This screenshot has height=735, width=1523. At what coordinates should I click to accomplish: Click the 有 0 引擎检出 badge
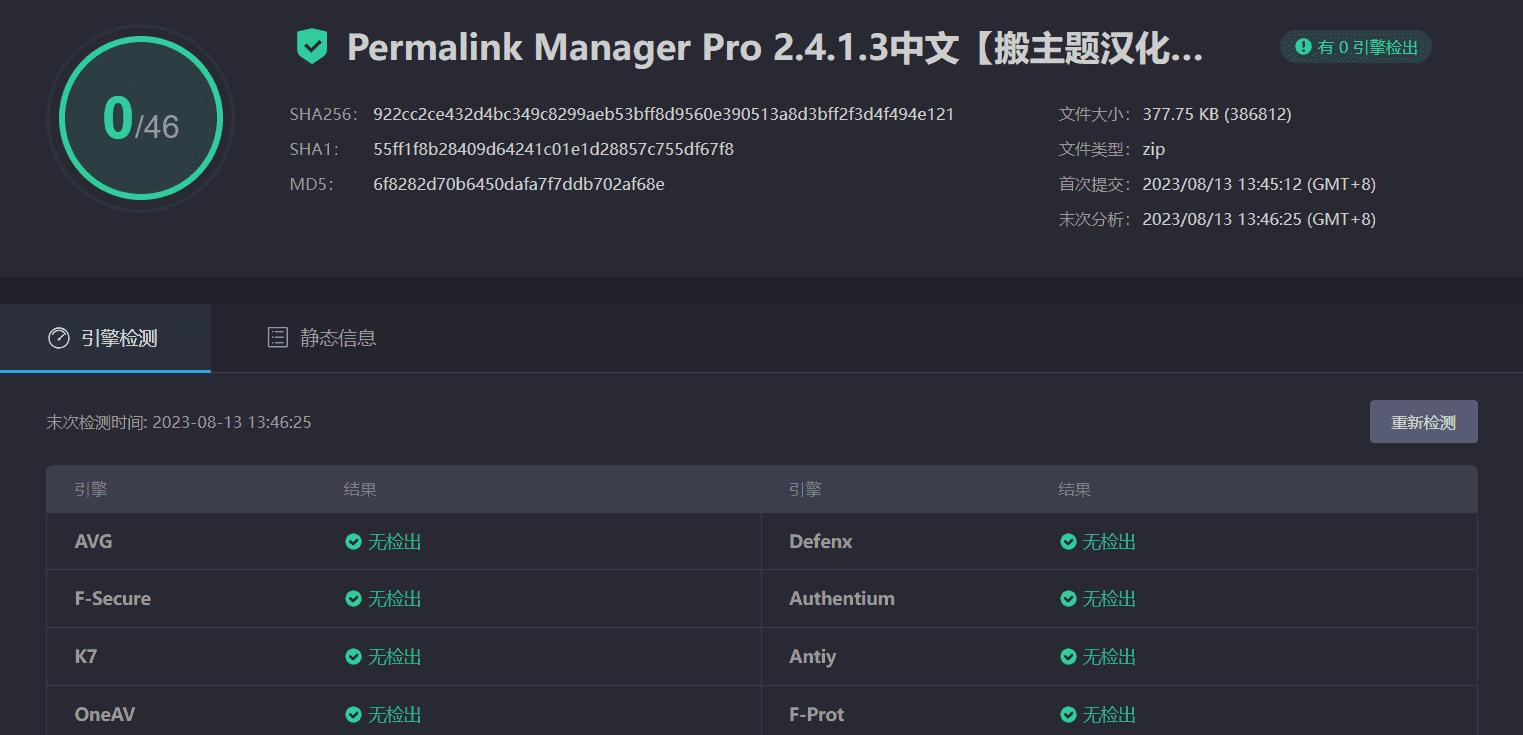pos(1356,47)
